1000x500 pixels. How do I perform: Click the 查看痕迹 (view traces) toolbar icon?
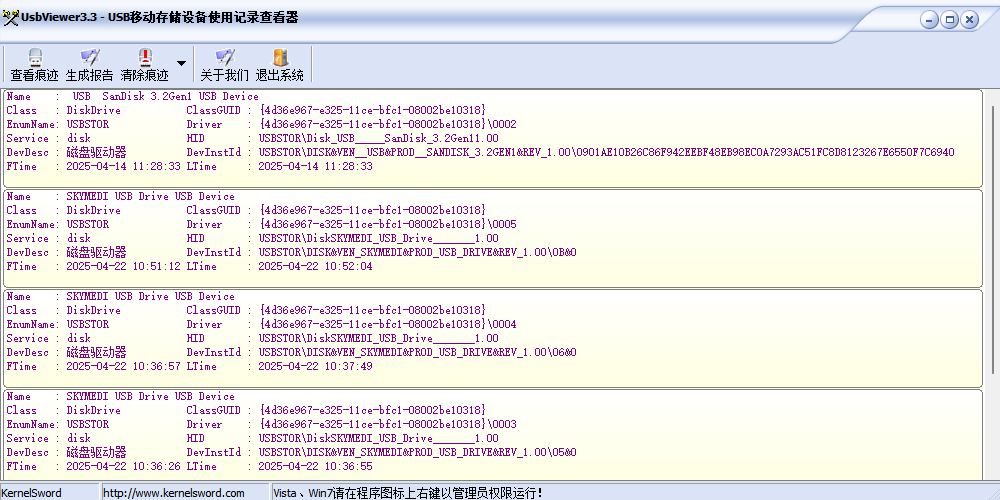click(x=34, y=64)
